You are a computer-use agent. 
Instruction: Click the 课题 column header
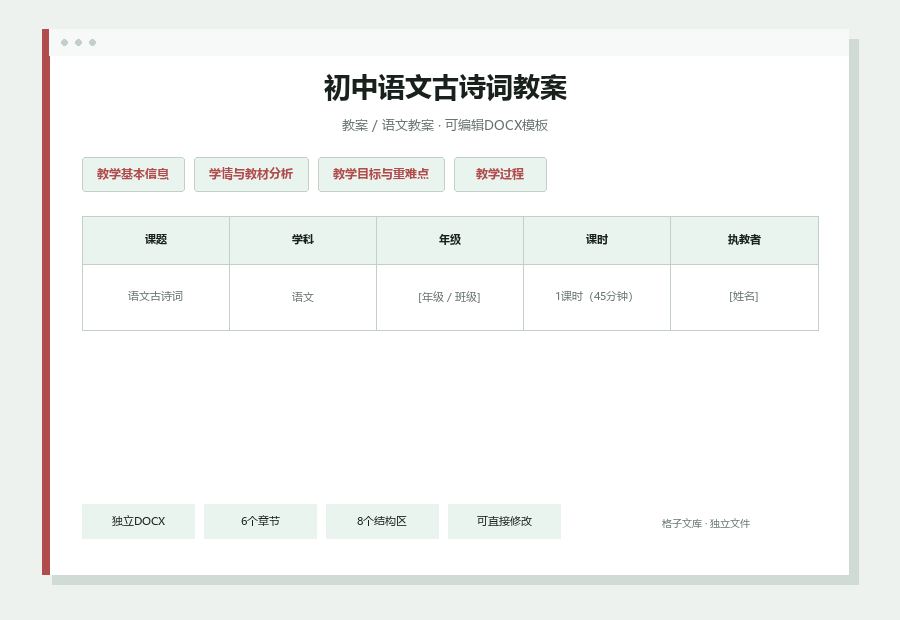point(156,240)
